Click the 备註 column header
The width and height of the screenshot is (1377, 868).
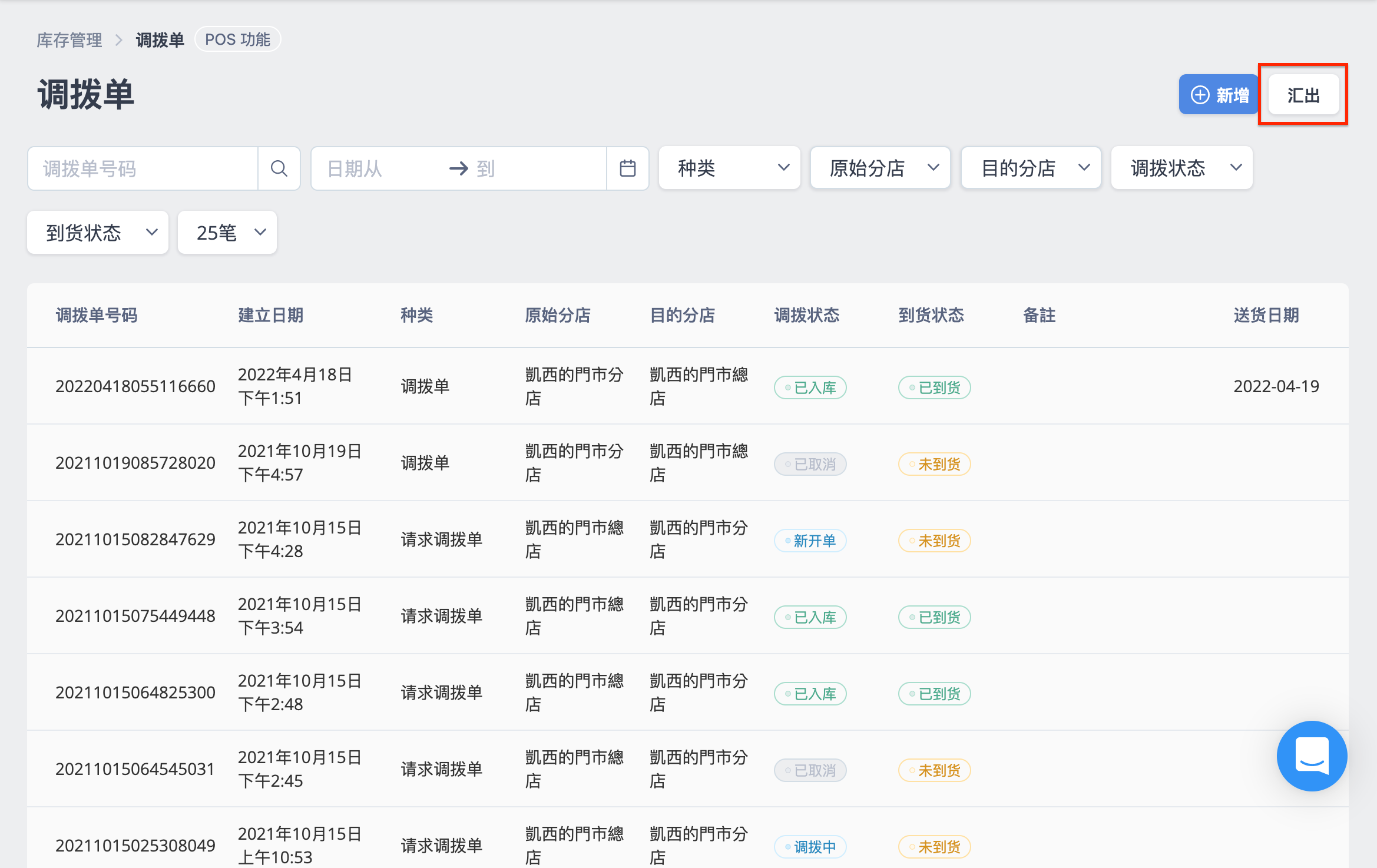[x=1040, y=315]
